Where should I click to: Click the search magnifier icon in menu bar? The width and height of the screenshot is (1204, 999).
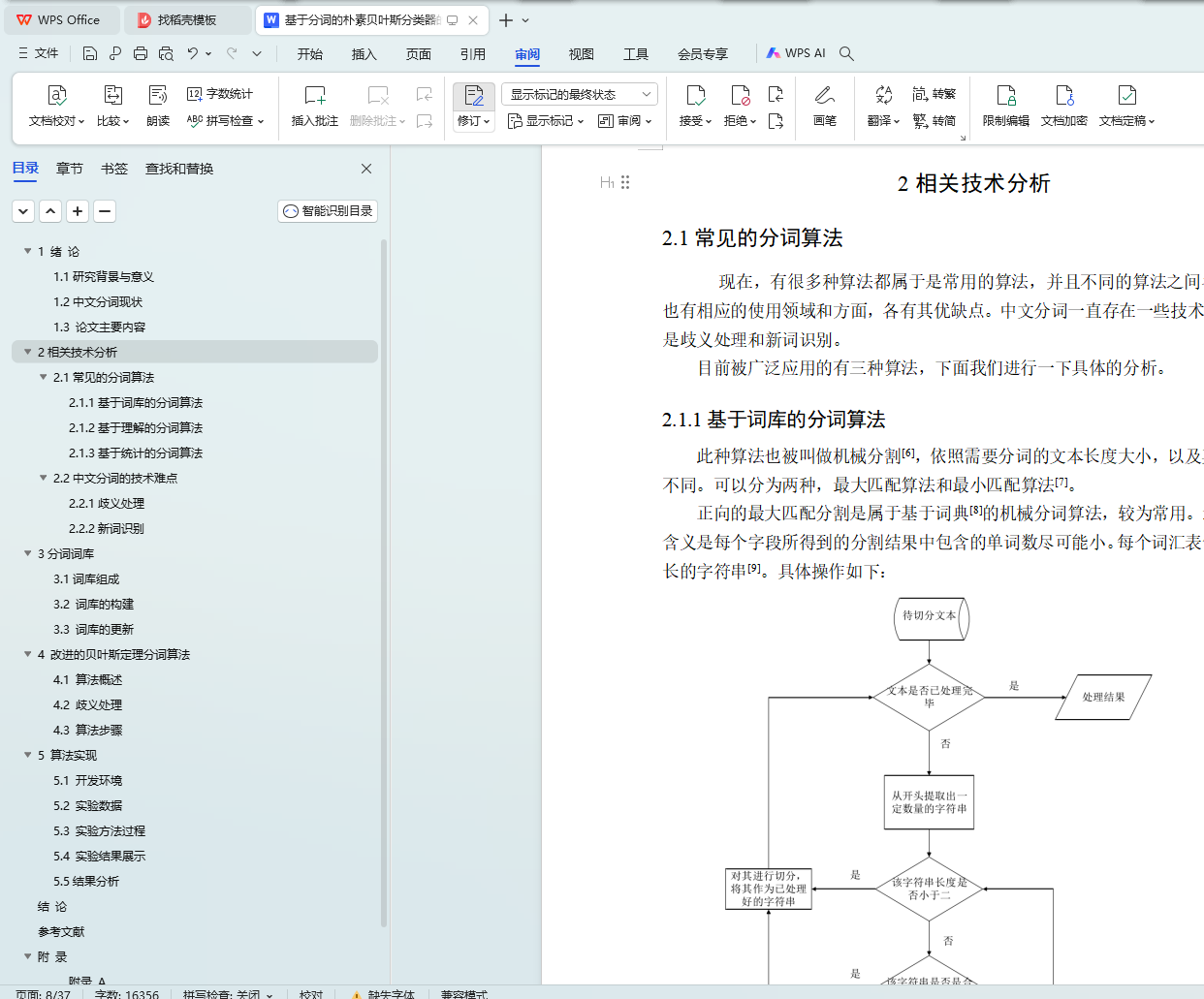(846, 53)
